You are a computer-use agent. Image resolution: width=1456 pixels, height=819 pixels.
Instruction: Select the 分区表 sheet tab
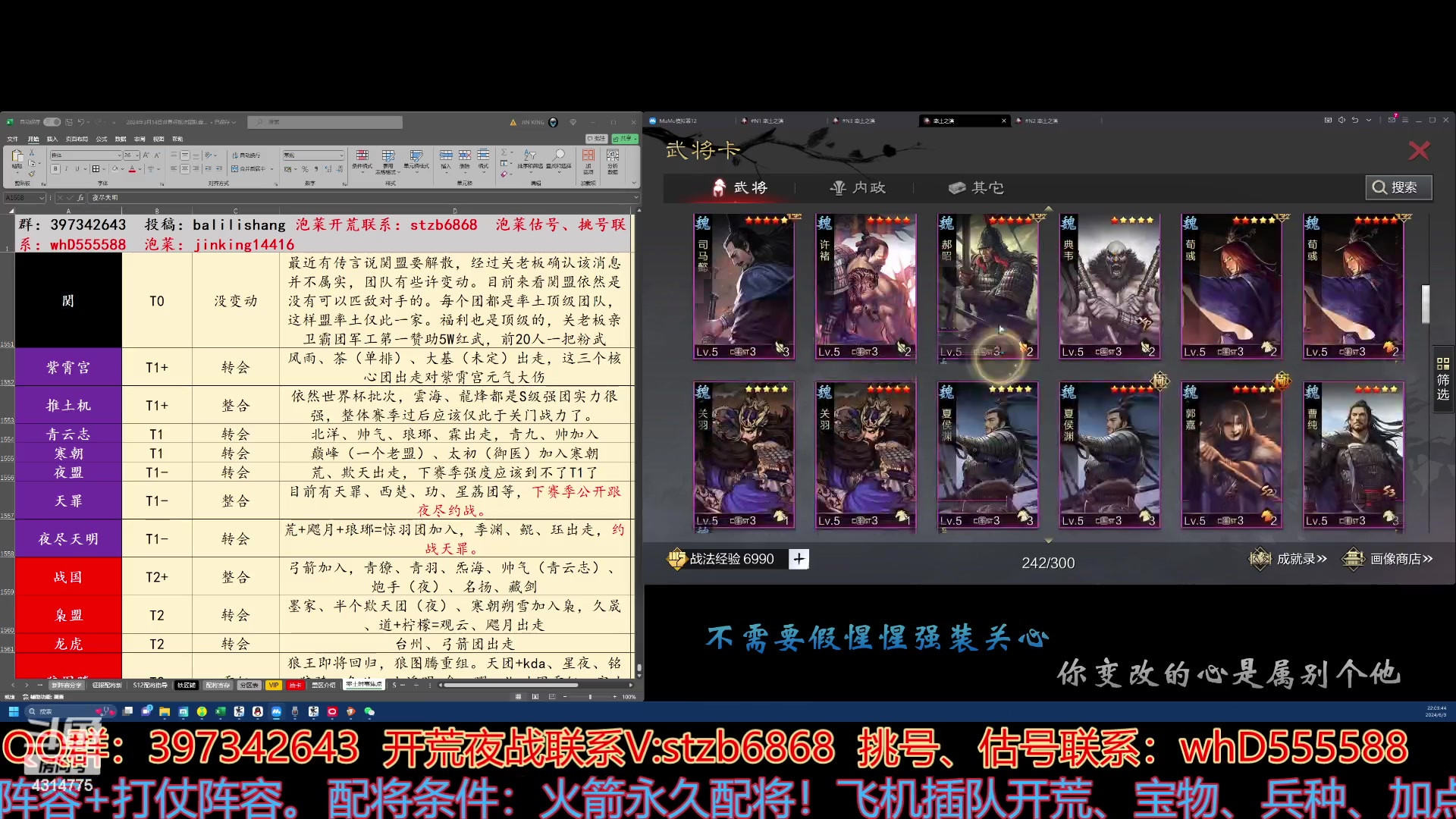tap(249, 685)
